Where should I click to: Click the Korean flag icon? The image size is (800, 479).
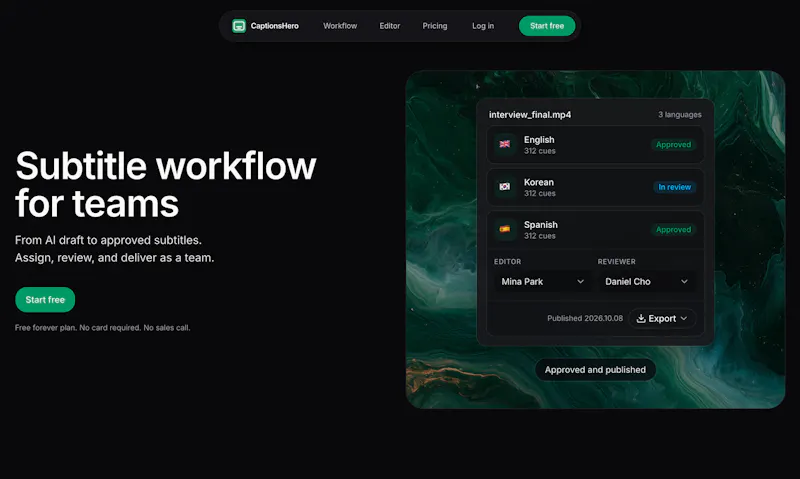(505, 187)
